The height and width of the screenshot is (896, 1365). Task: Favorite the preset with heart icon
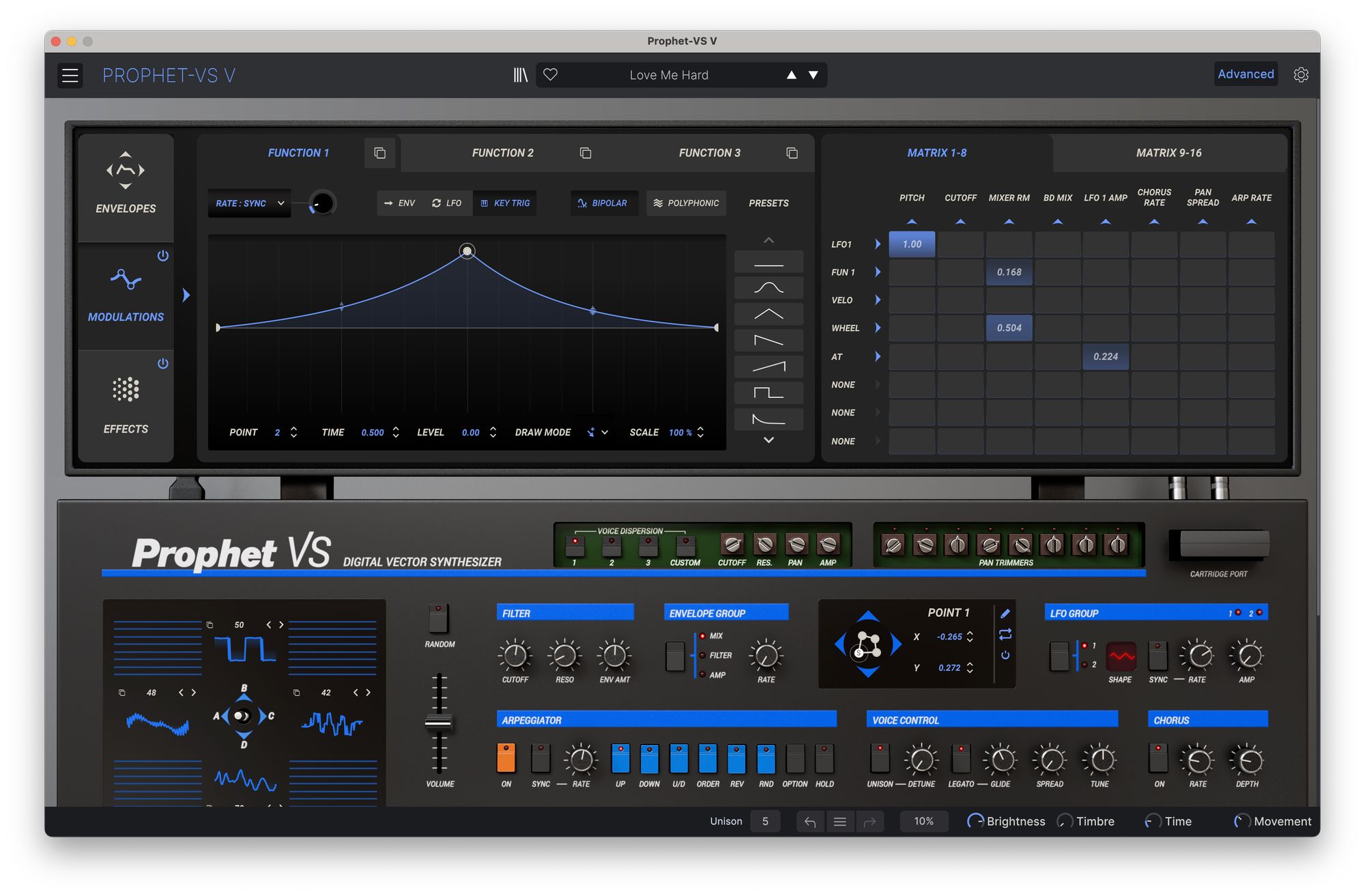pos(551,75)
